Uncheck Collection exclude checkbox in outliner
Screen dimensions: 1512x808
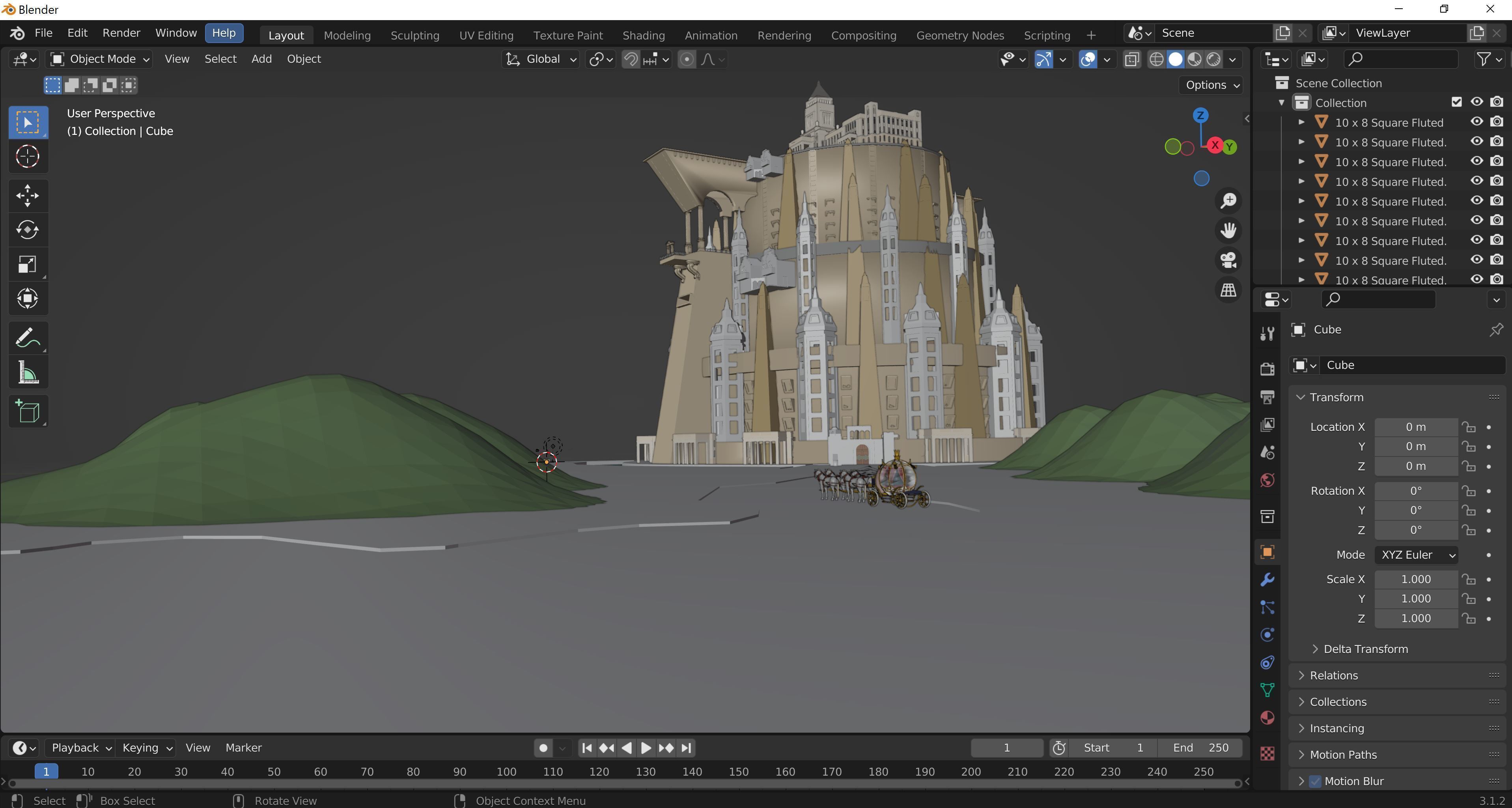click(x=1456, y=102)
